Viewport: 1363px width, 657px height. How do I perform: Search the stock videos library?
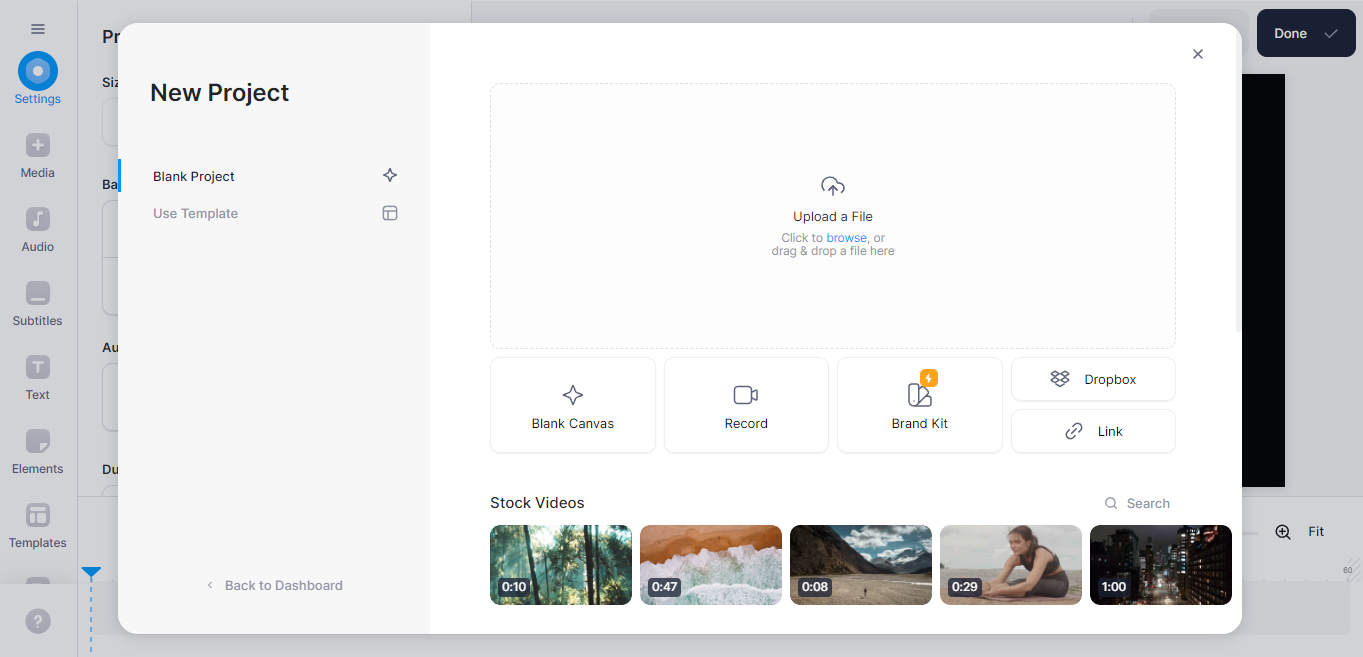pos(1137,503)
